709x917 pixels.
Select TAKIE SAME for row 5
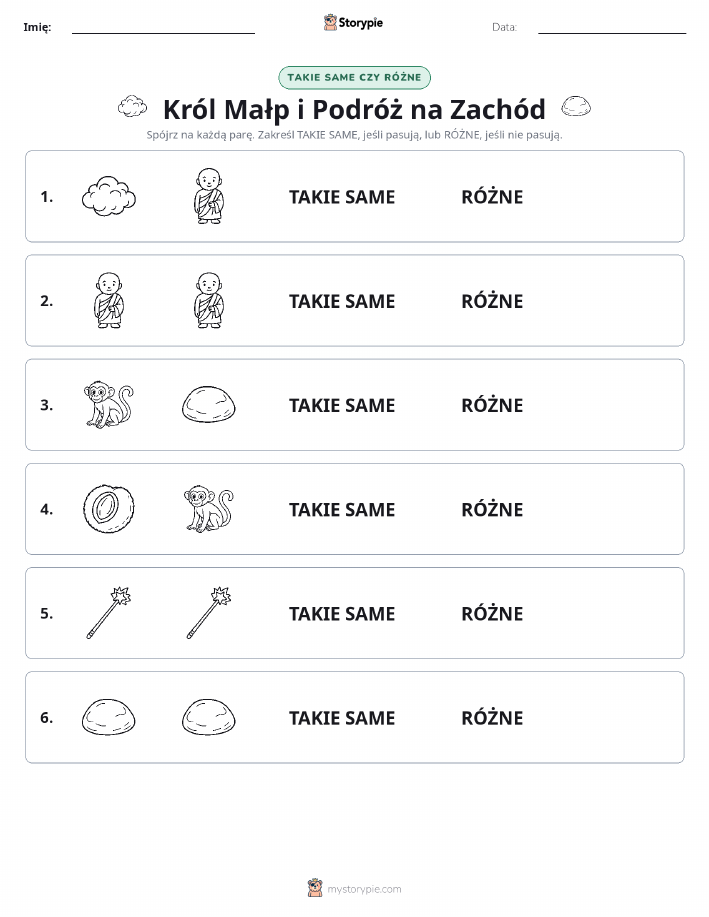click(x=342, y=613)
